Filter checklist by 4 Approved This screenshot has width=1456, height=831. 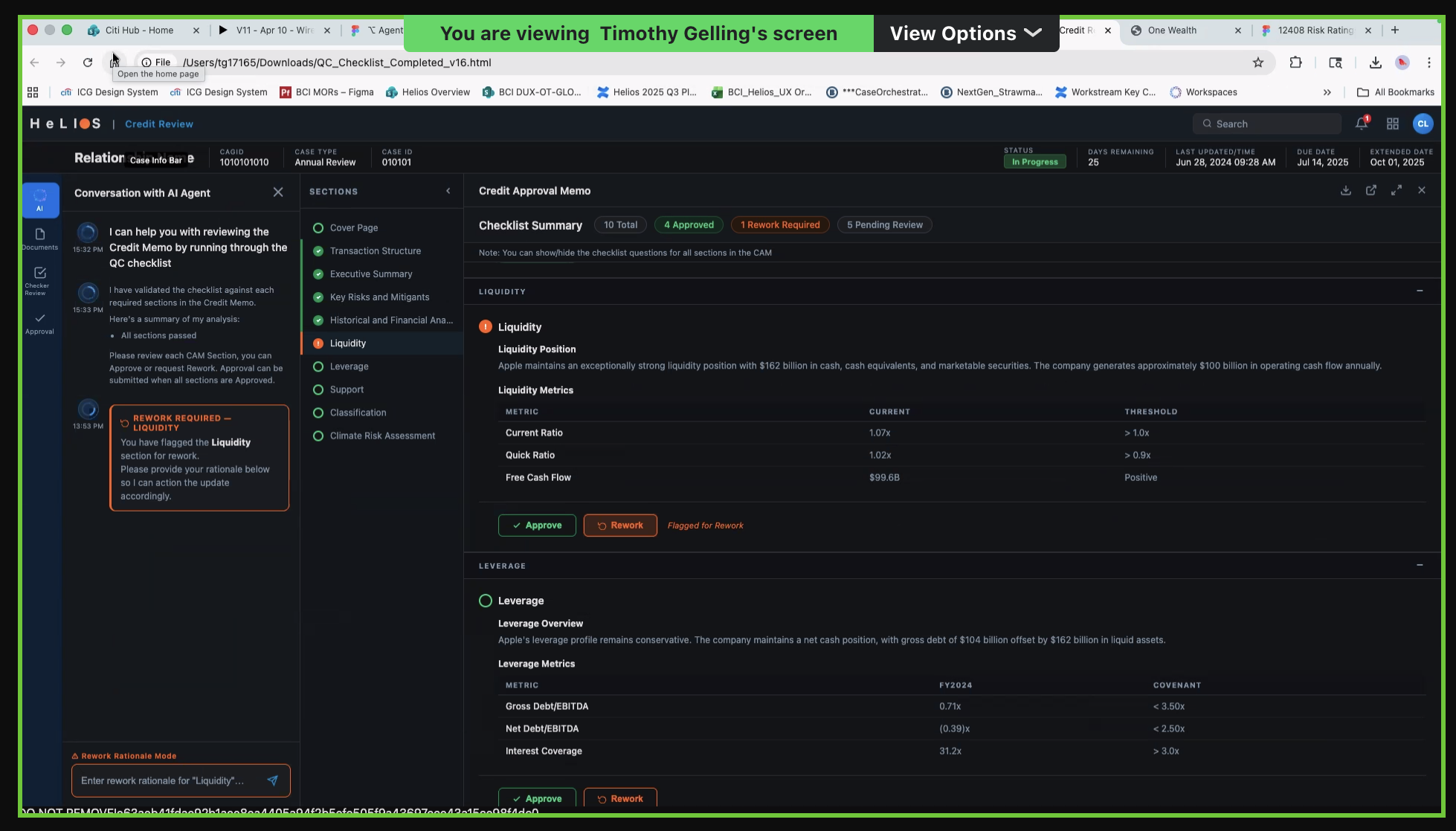click(689, 224)
